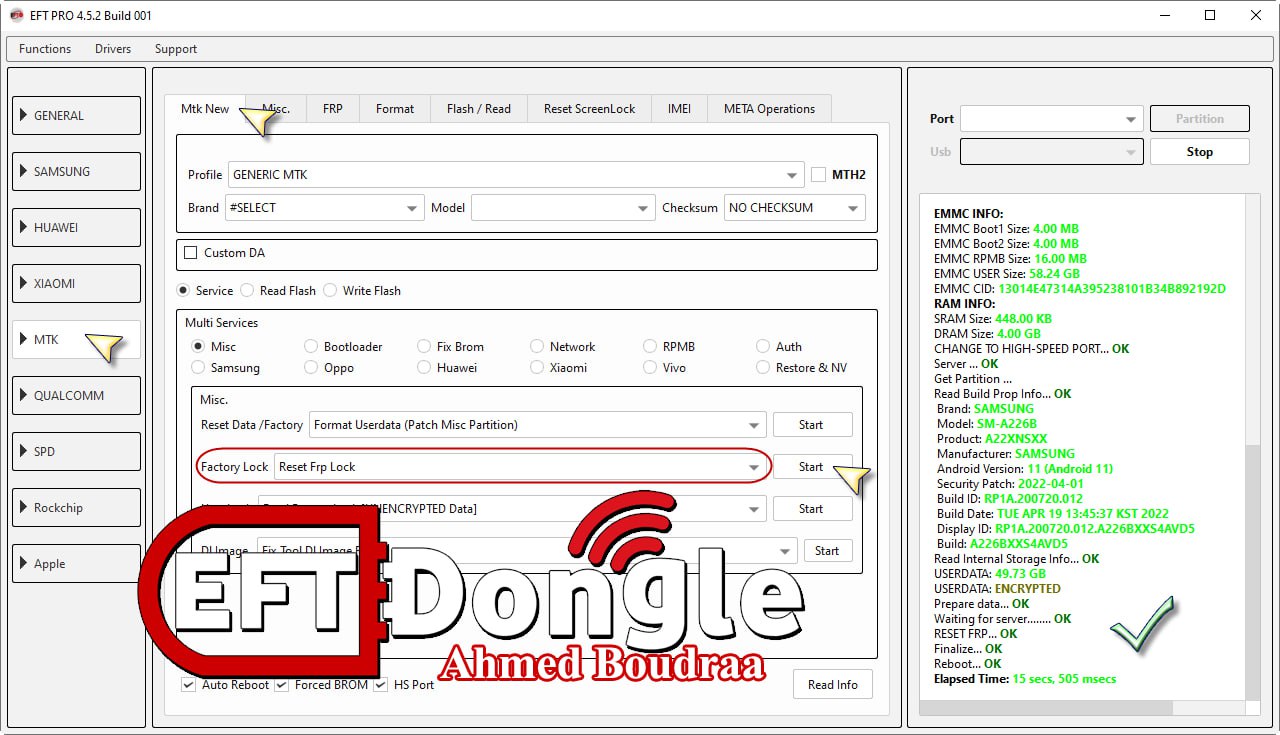The image size is (1280, 735).
Task: Click the Read Info button
Action: [833, 685]
